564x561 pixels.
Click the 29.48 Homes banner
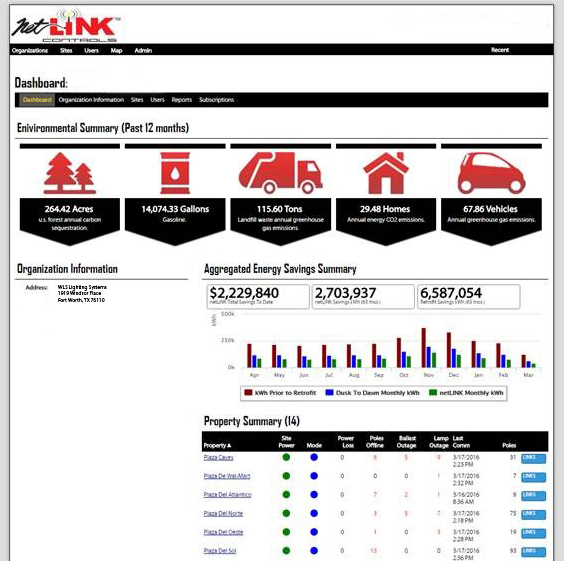point(386,221)
